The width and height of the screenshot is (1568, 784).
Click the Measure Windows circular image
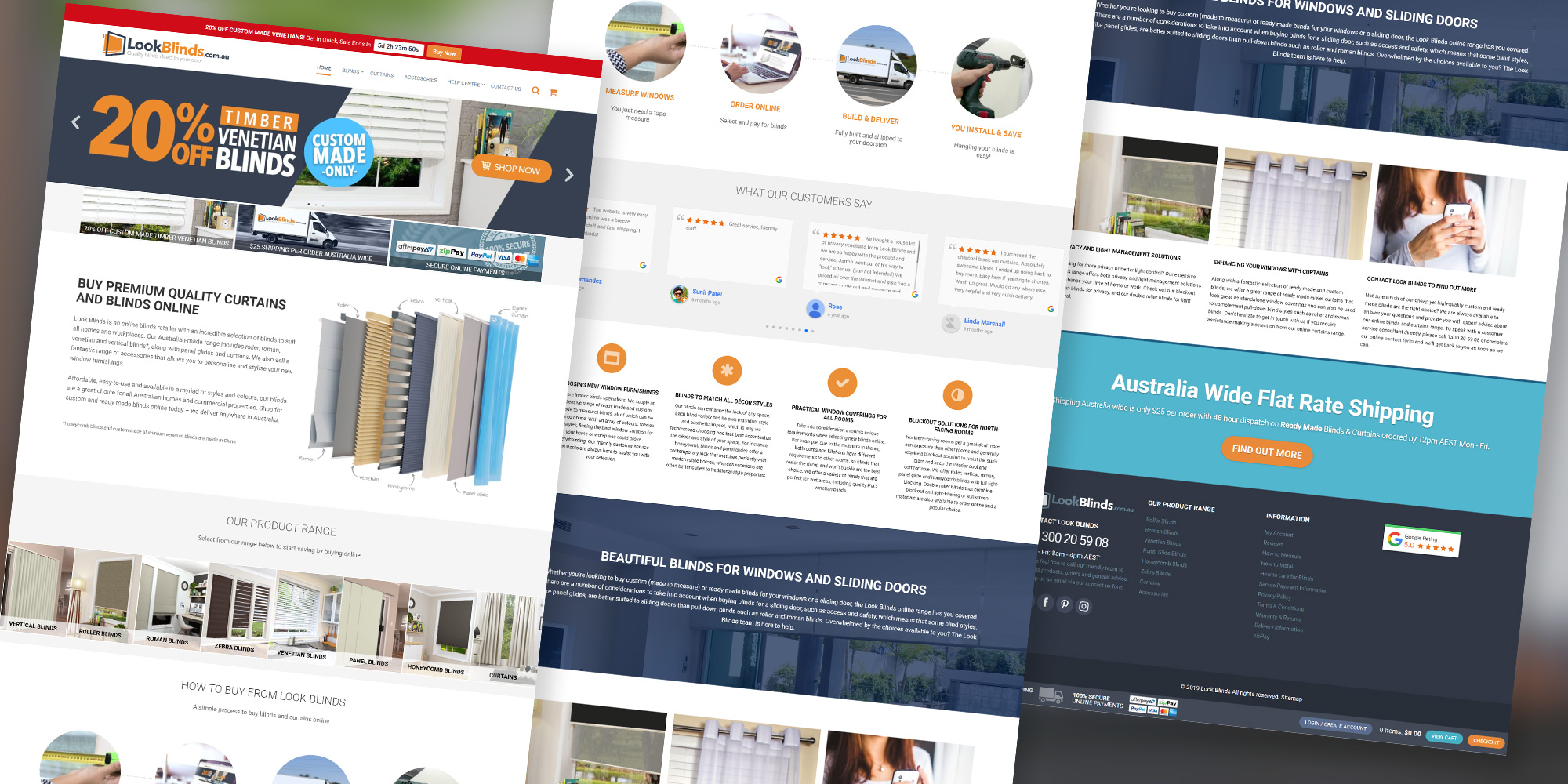644,41
